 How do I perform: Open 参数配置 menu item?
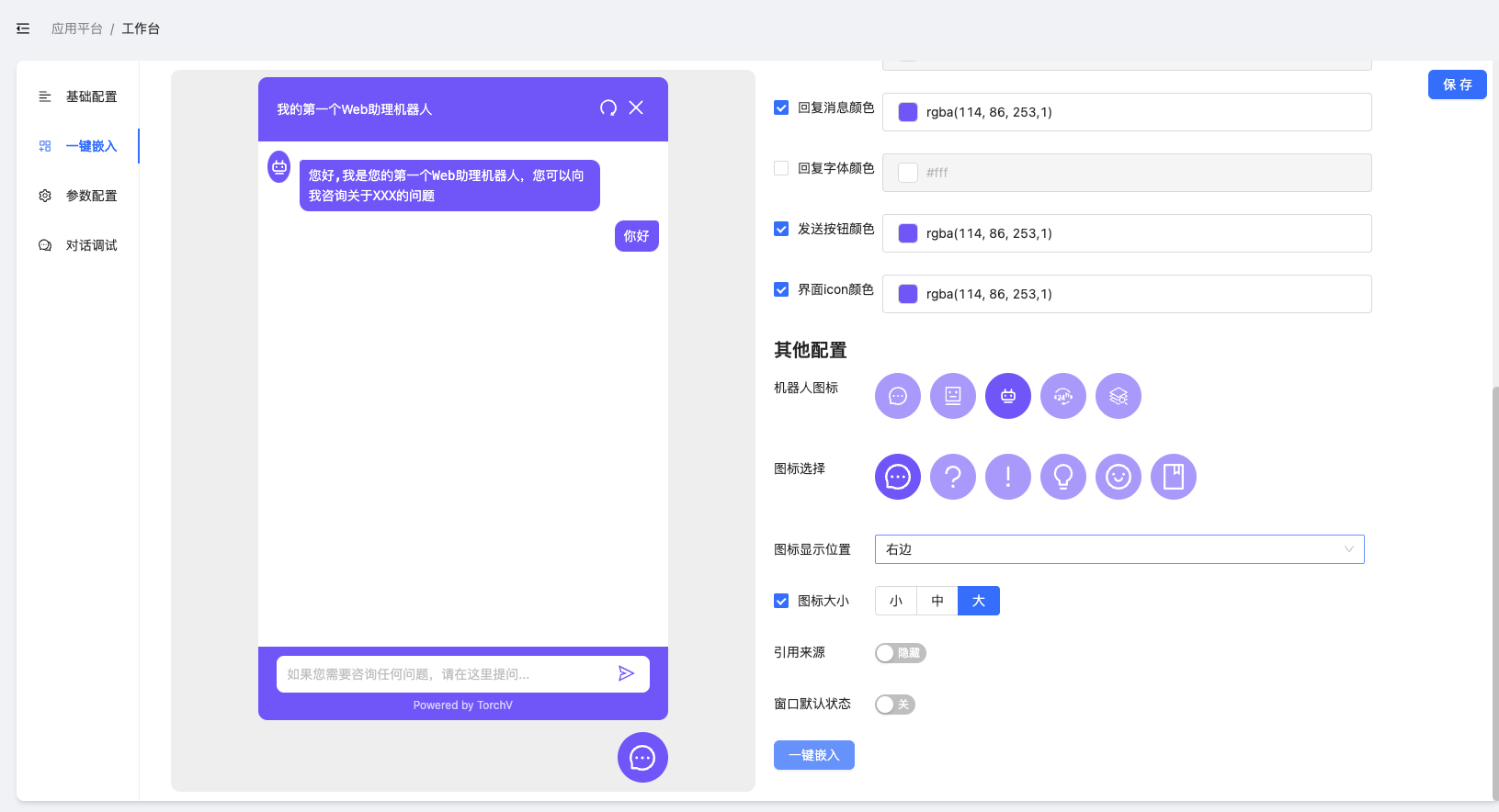78,196
